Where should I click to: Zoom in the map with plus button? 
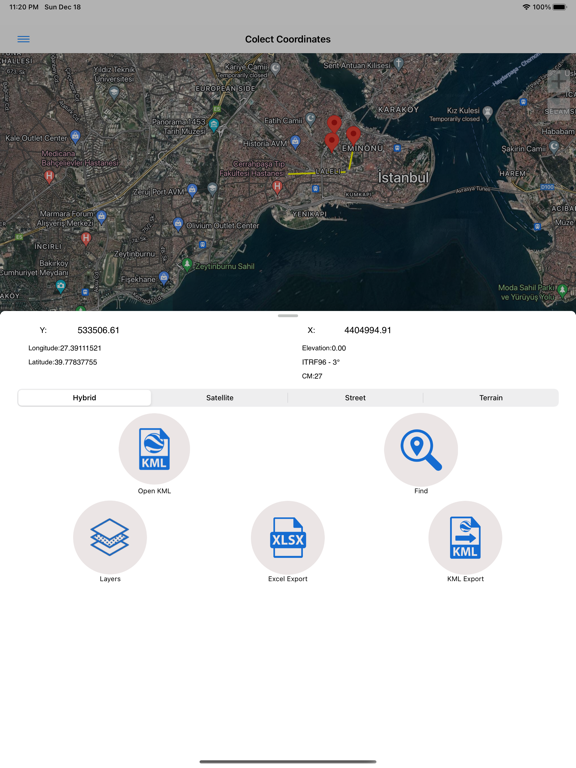coord(558,82)
